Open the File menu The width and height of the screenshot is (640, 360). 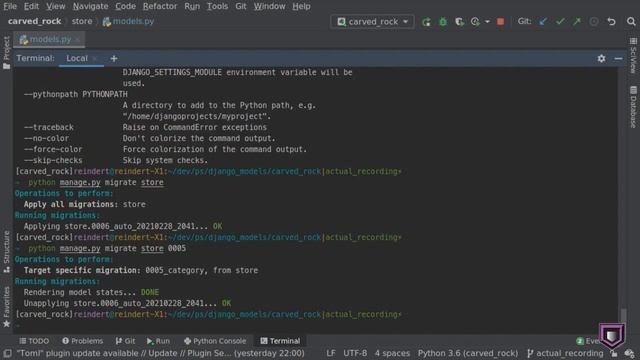[x=10, y=6]
